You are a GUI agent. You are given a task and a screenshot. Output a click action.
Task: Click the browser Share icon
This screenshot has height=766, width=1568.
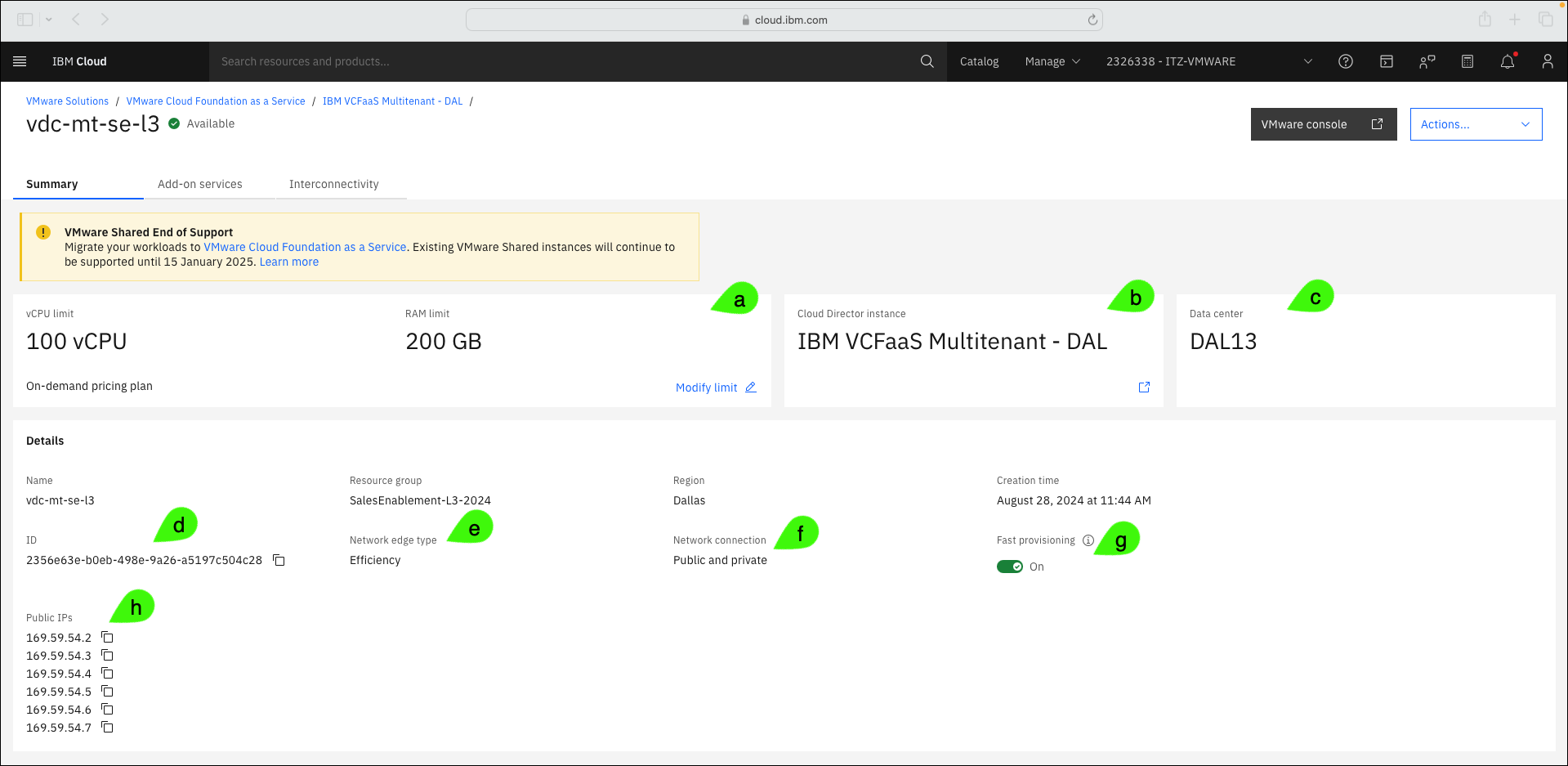pyautogui.click(x=1485, y=19)
